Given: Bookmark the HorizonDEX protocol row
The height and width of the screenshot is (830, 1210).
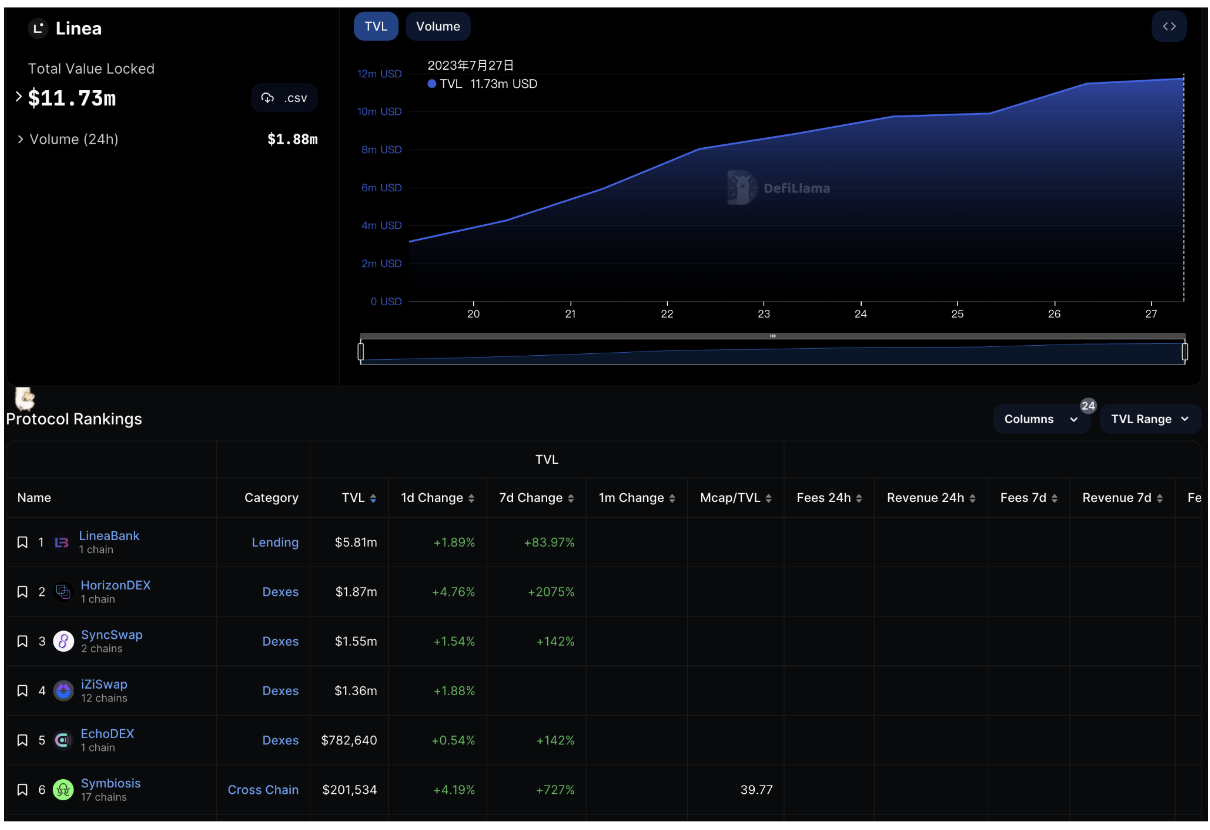Looking at the screenshot, I should 22,592.
